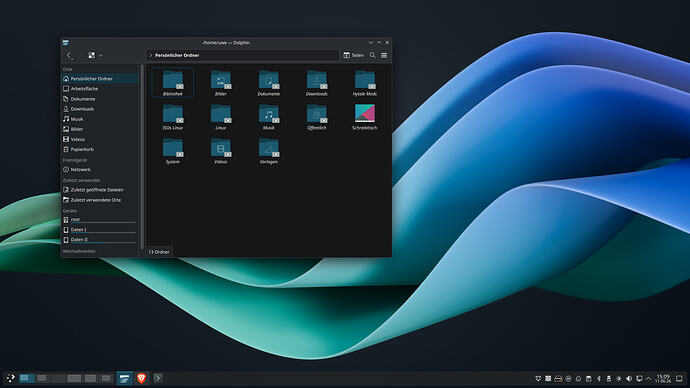Show Zuletzt geöffnete Dateien
Viewport: 690px width, 388px height.
tap(100, 190)
